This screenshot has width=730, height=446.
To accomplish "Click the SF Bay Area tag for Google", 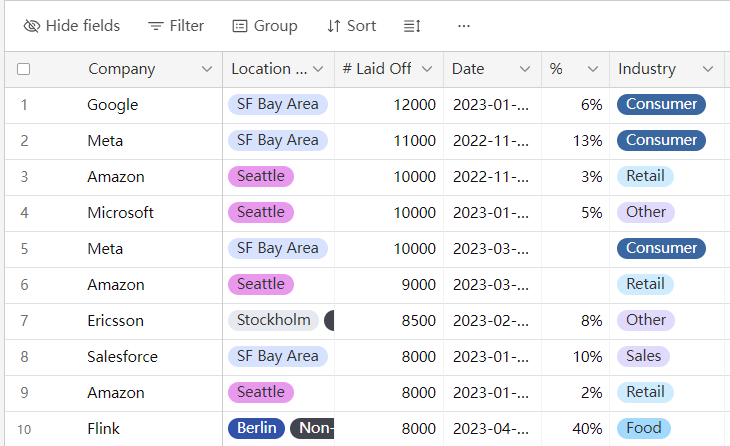I will tap(278, 104).
